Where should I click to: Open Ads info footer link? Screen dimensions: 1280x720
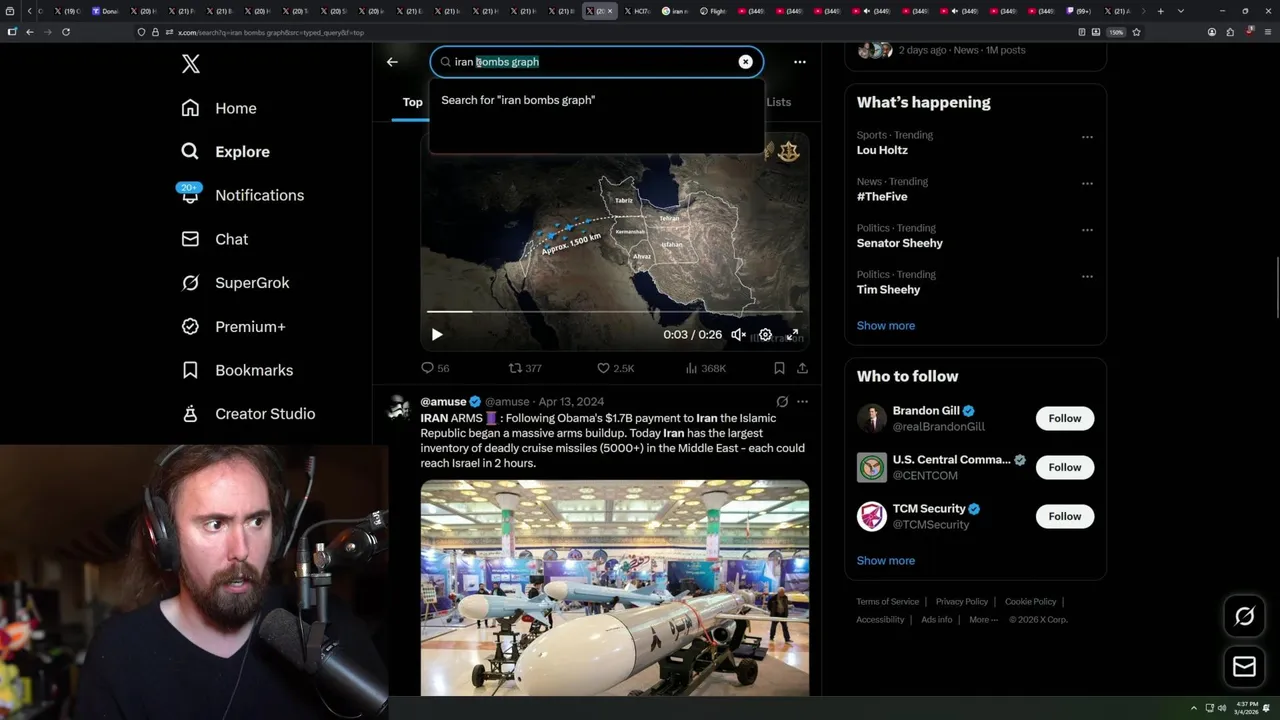[937, 620]
